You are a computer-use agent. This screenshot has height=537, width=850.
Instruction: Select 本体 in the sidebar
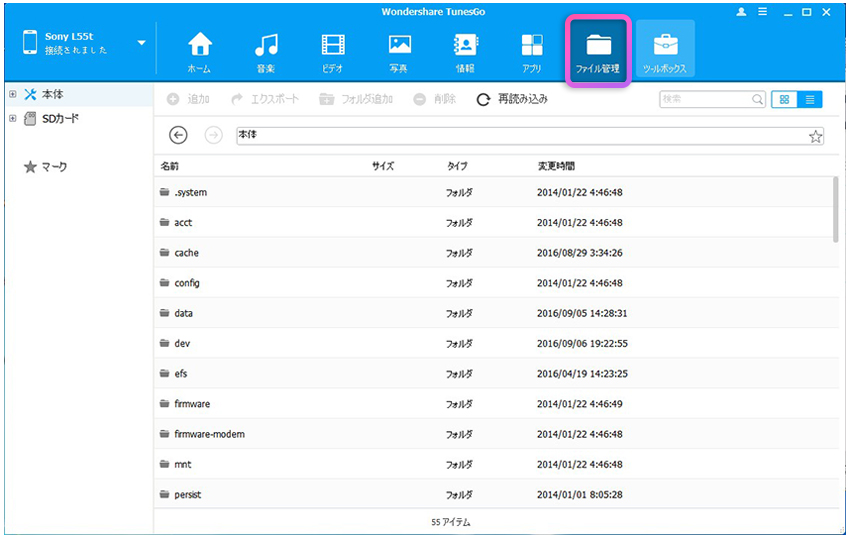(x=53, y=94)
